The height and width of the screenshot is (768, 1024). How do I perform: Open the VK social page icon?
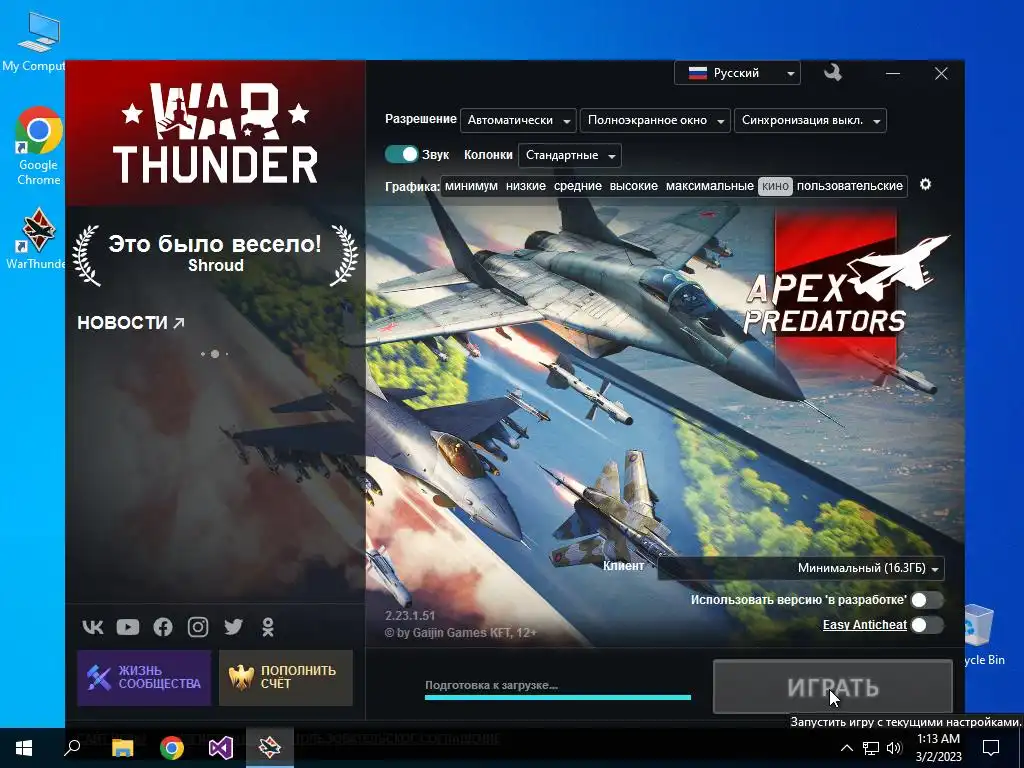[93, 627]
